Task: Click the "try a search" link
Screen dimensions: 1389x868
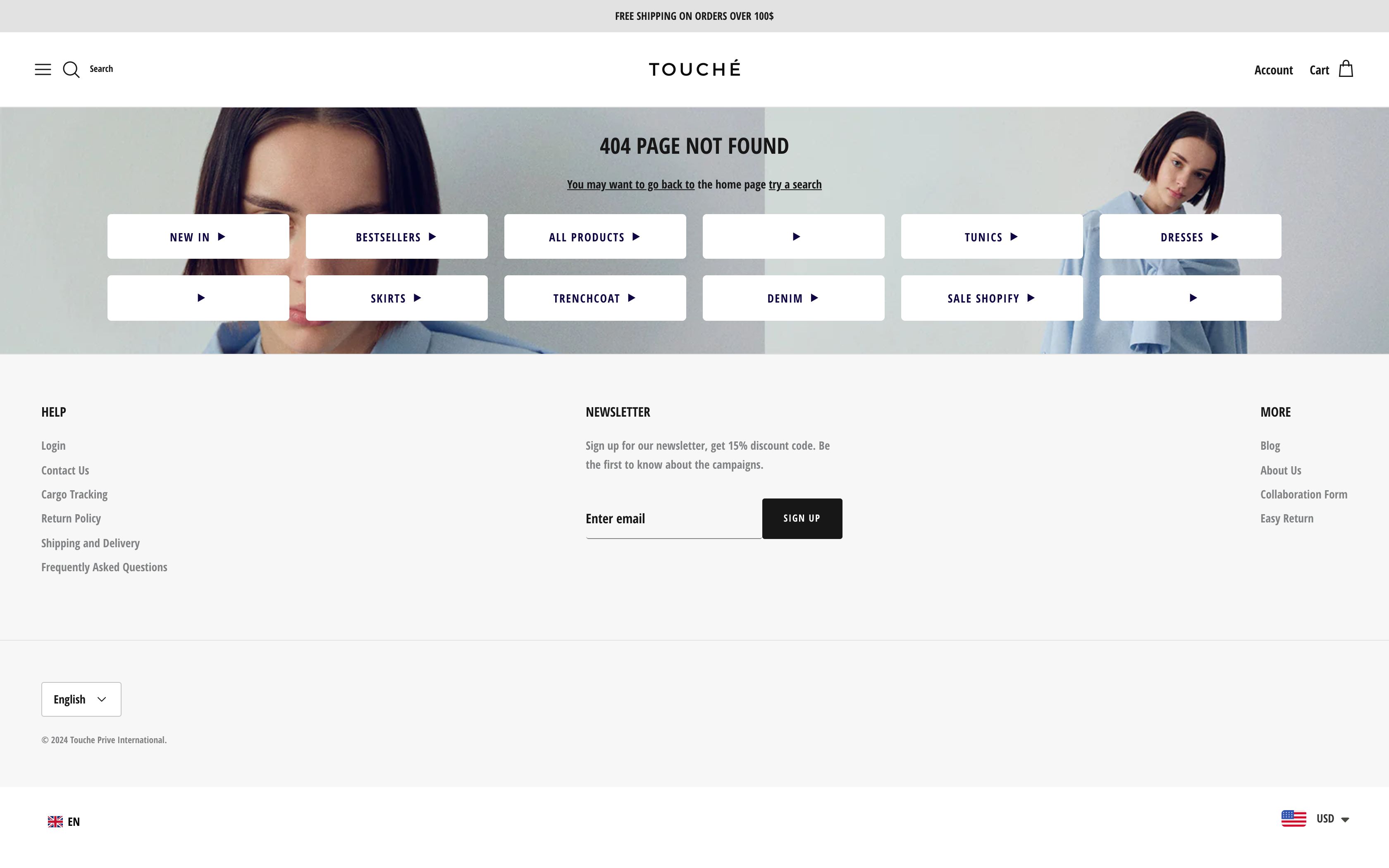Action: 795,185
